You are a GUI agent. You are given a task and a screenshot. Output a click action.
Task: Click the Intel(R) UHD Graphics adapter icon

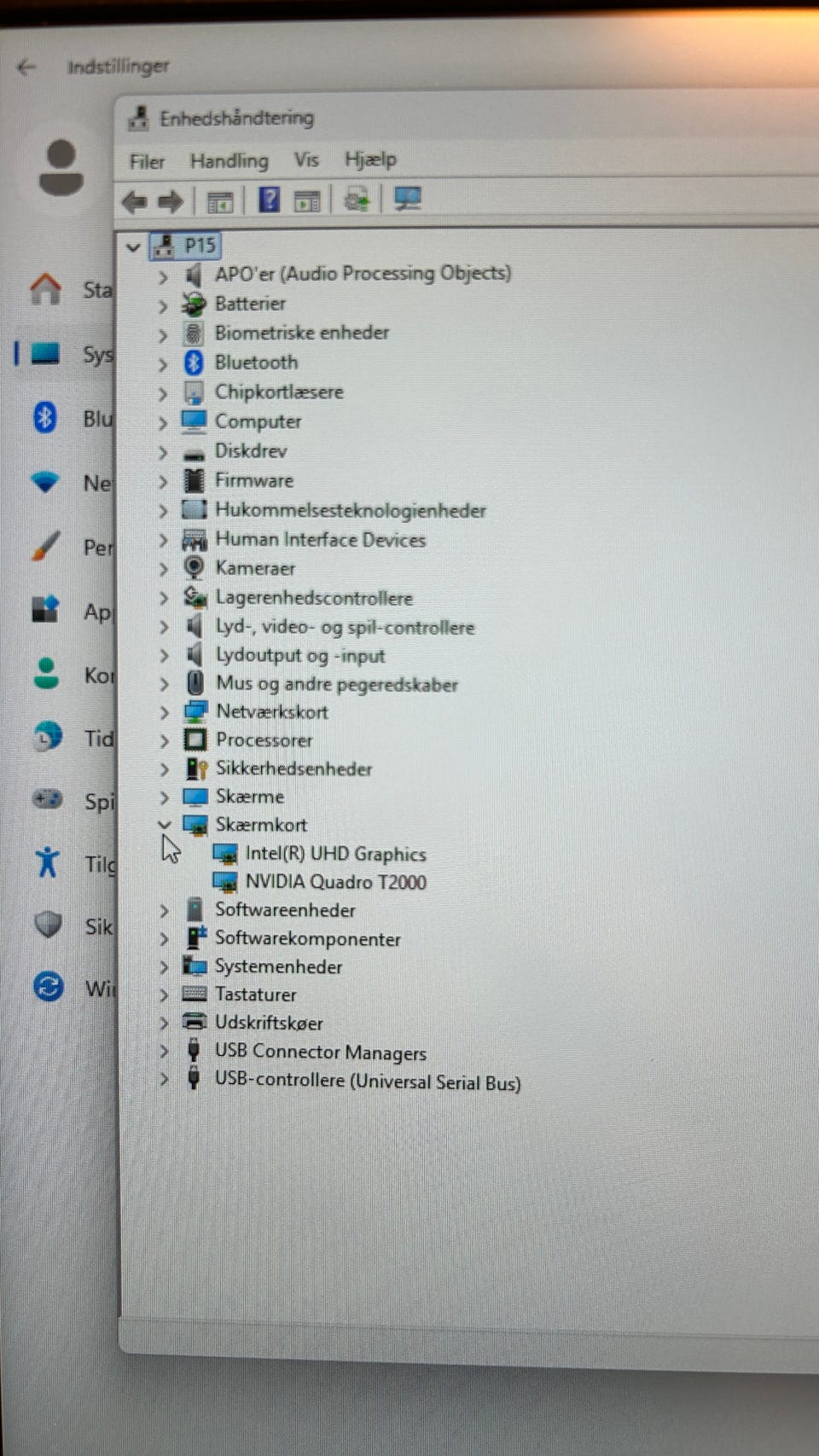(x=225, y=854)
